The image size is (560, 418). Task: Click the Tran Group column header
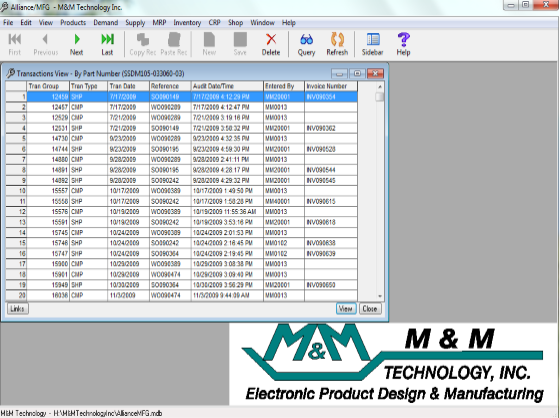48,86
